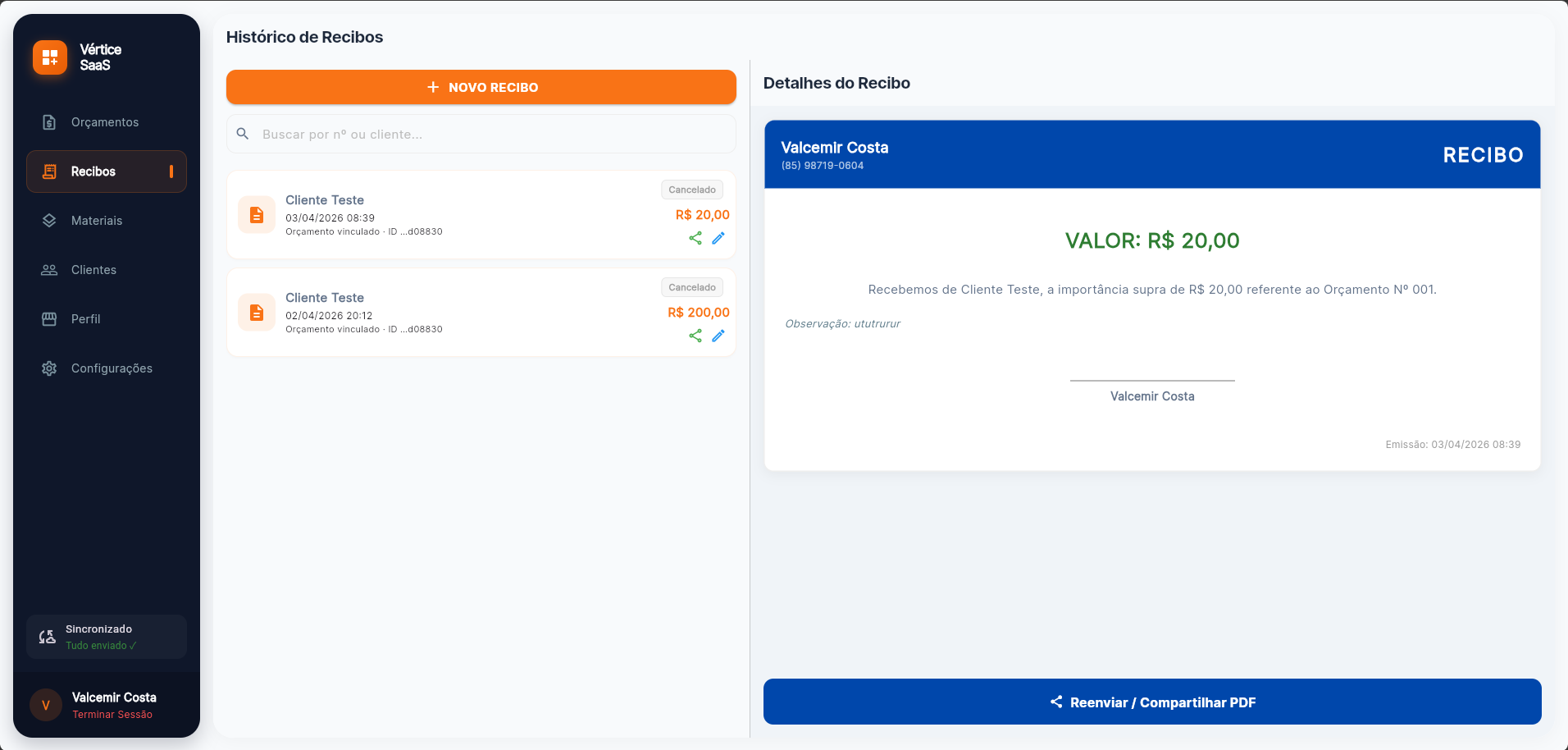Share the R$ 20,00 receipt via green icon

[695, 238]
